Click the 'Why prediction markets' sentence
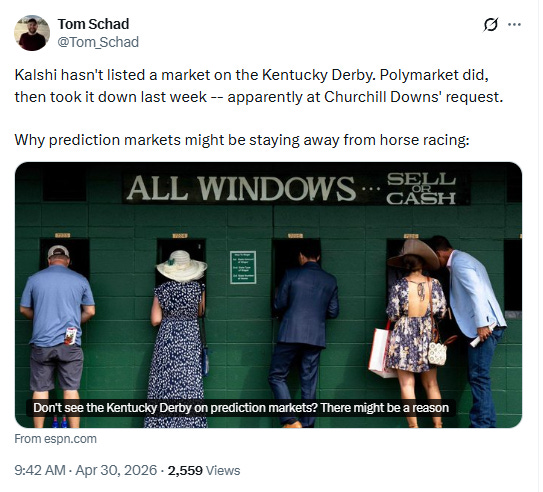Image resolution: width=543 pixels, height=492 pixels. point(242,140)
